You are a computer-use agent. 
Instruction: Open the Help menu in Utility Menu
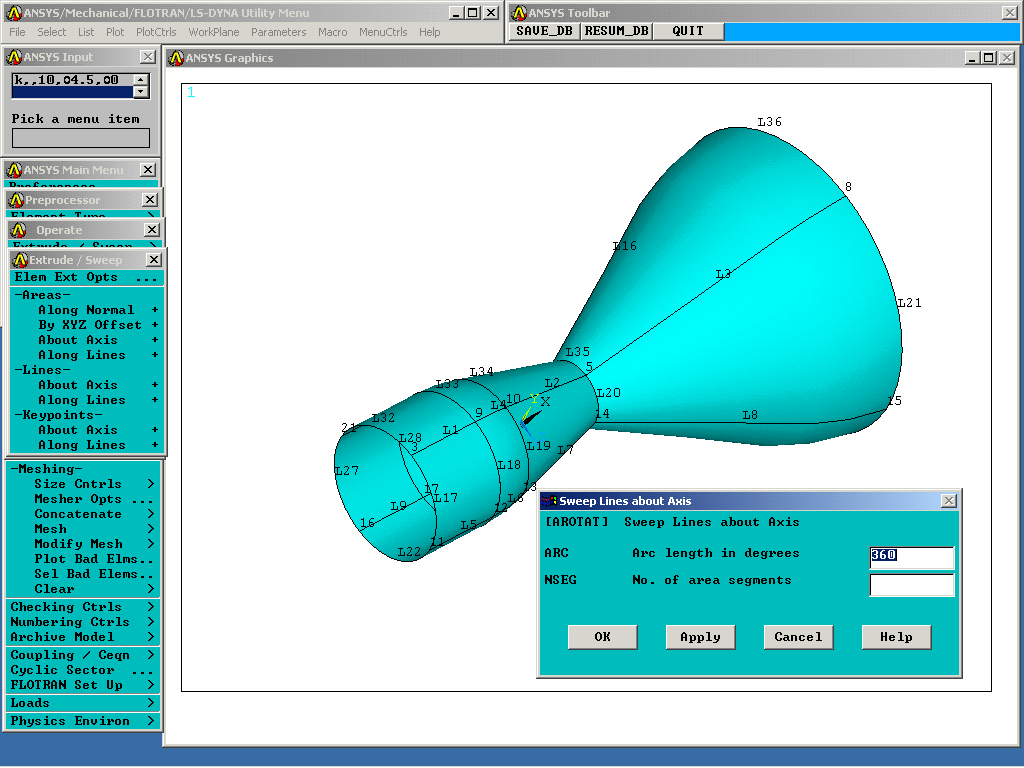click(429, 32)
